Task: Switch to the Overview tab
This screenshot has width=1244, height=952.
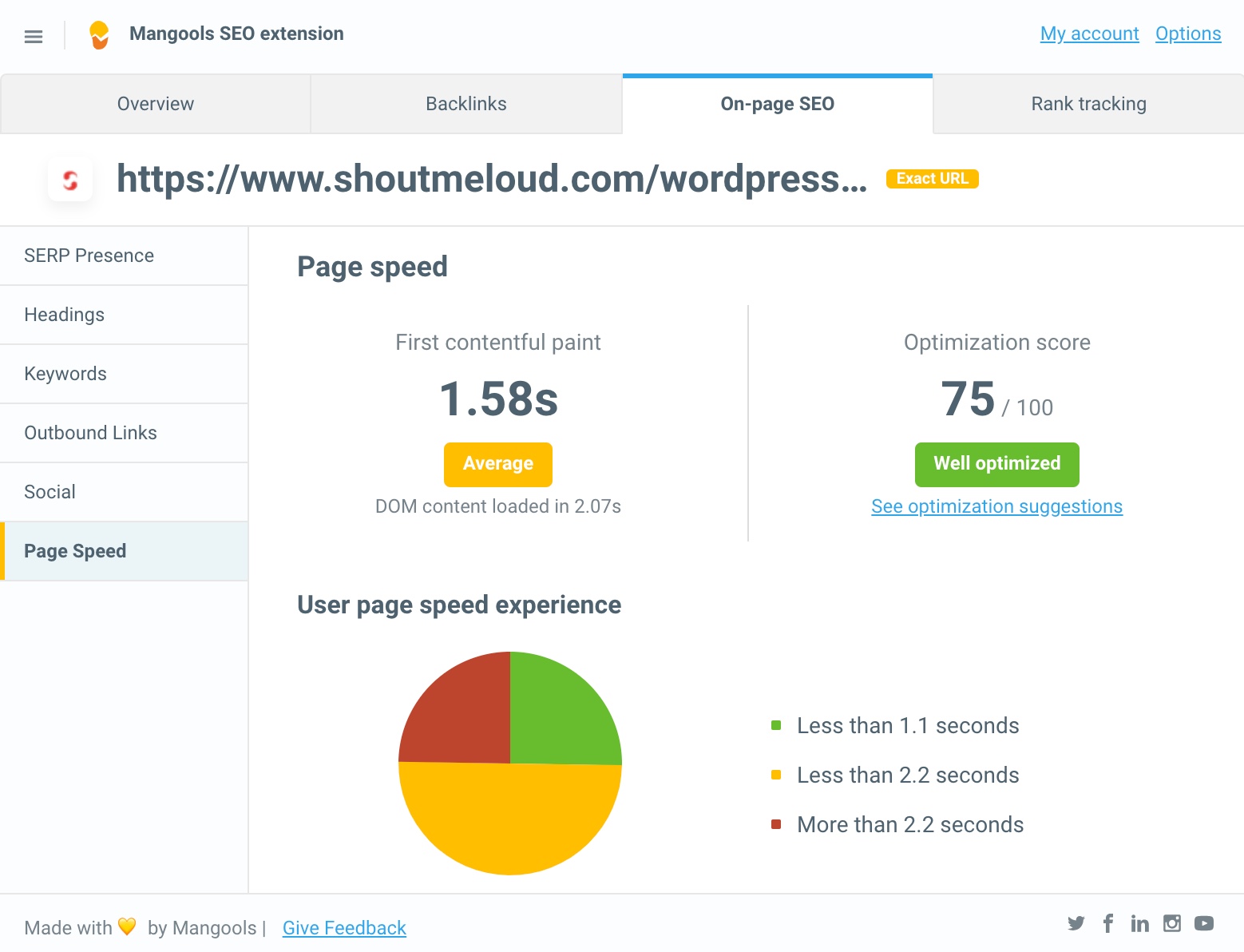Action: pos(156,104)
